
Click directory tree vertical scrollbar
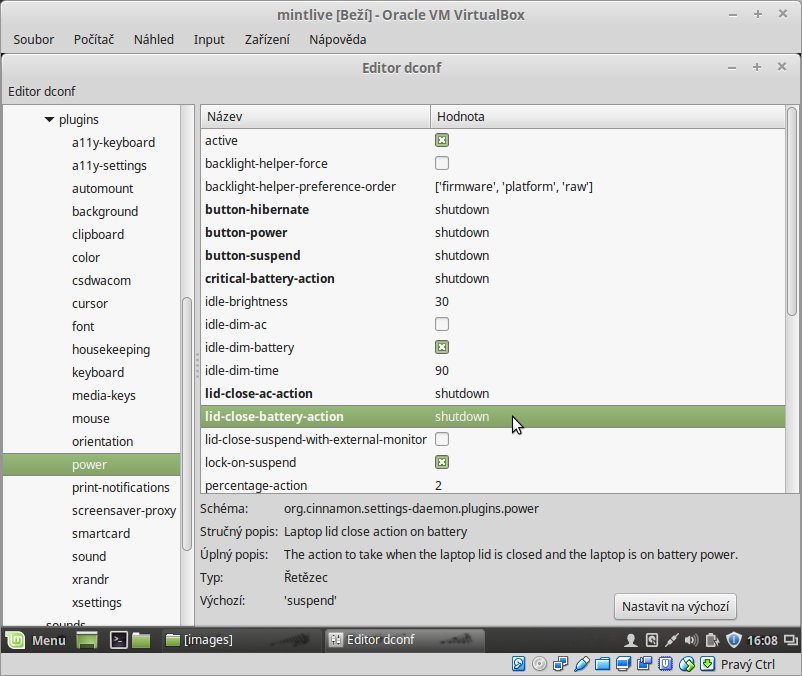(187, 423)
